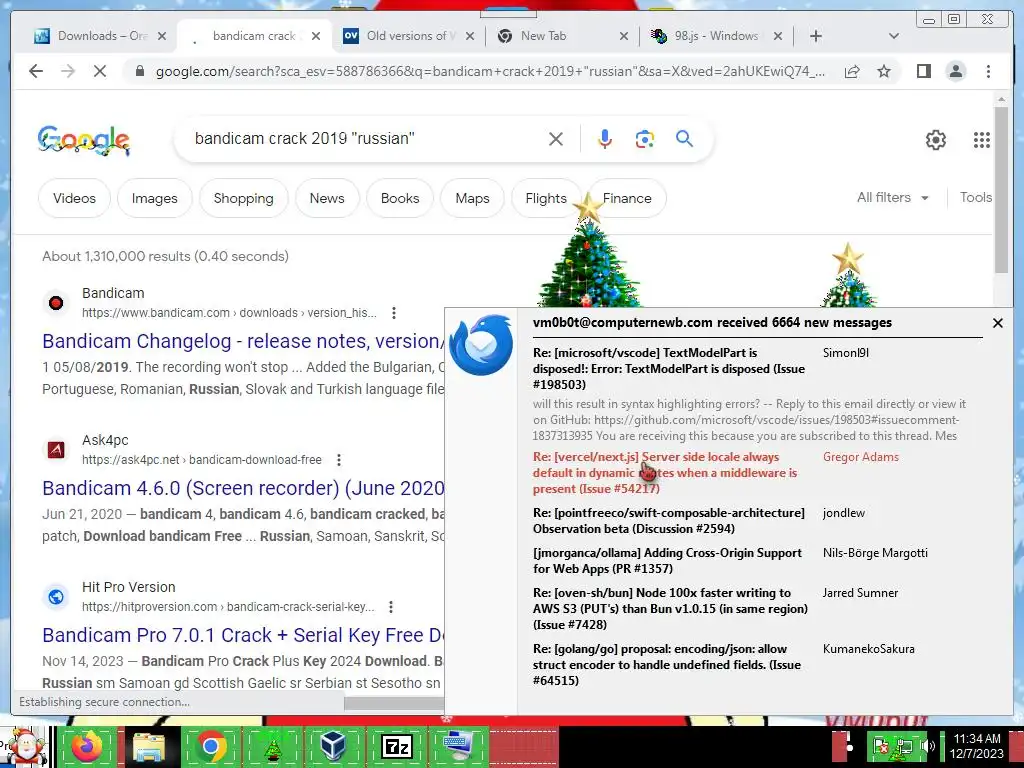This screenshot has height=768, width=1024.
Task: Open Chrome's three-dot menu
Action: click(x=988, y=71)
